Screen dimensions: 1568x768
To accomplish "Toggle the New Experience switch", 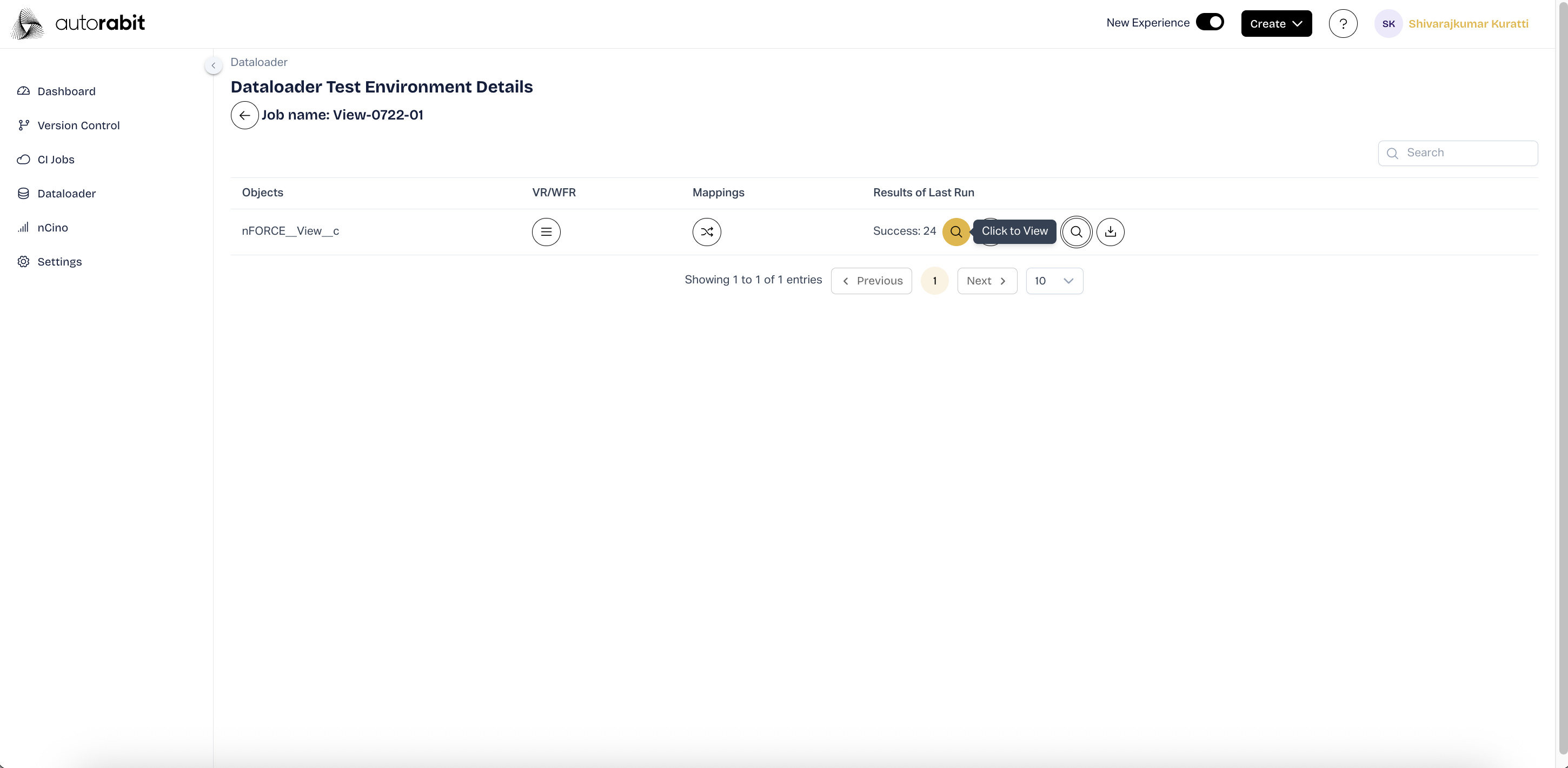I will click(x=1209, y=22).
